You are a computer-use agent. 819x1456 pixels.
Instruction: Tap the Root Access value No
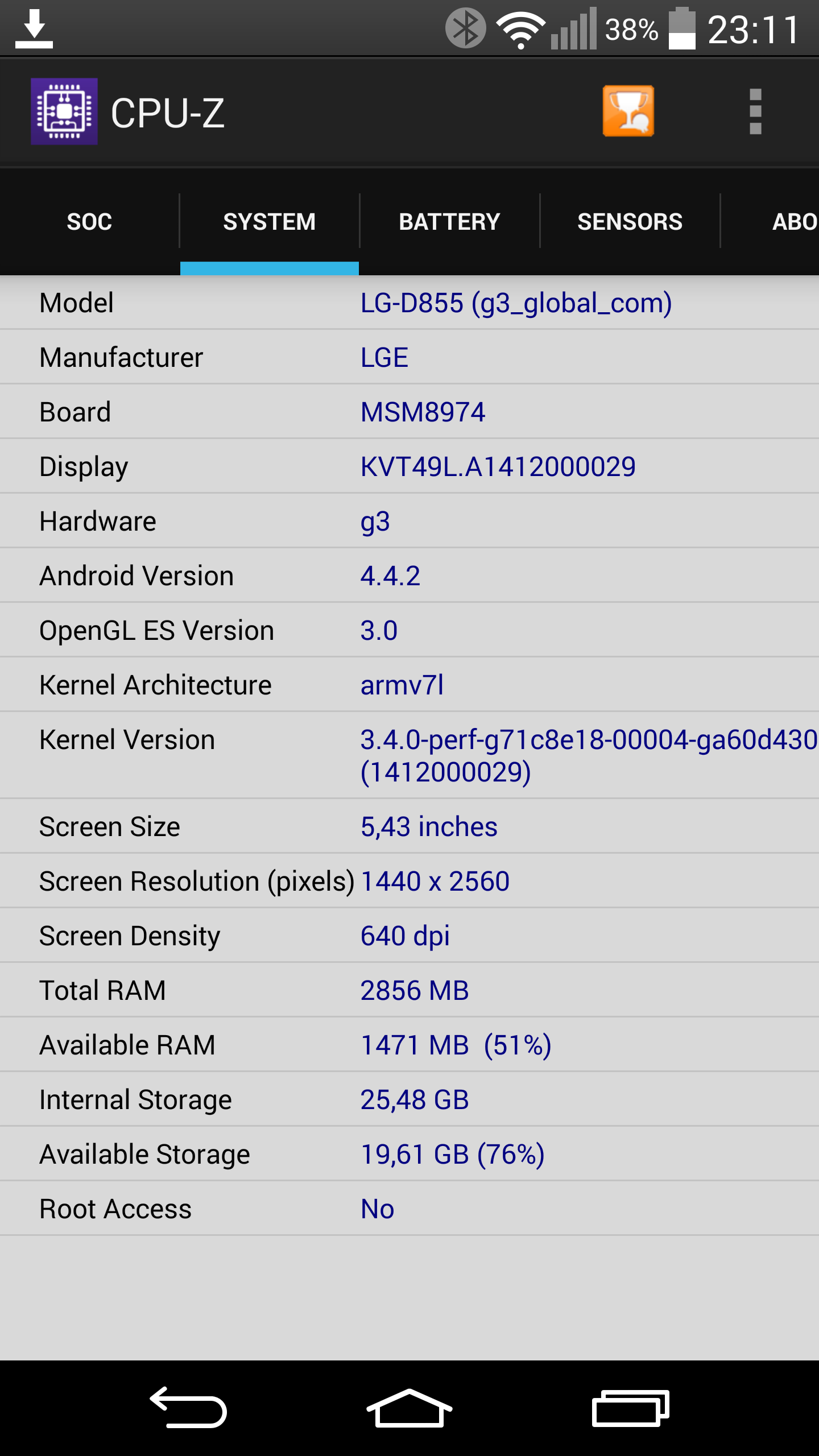pos(377,1209)
